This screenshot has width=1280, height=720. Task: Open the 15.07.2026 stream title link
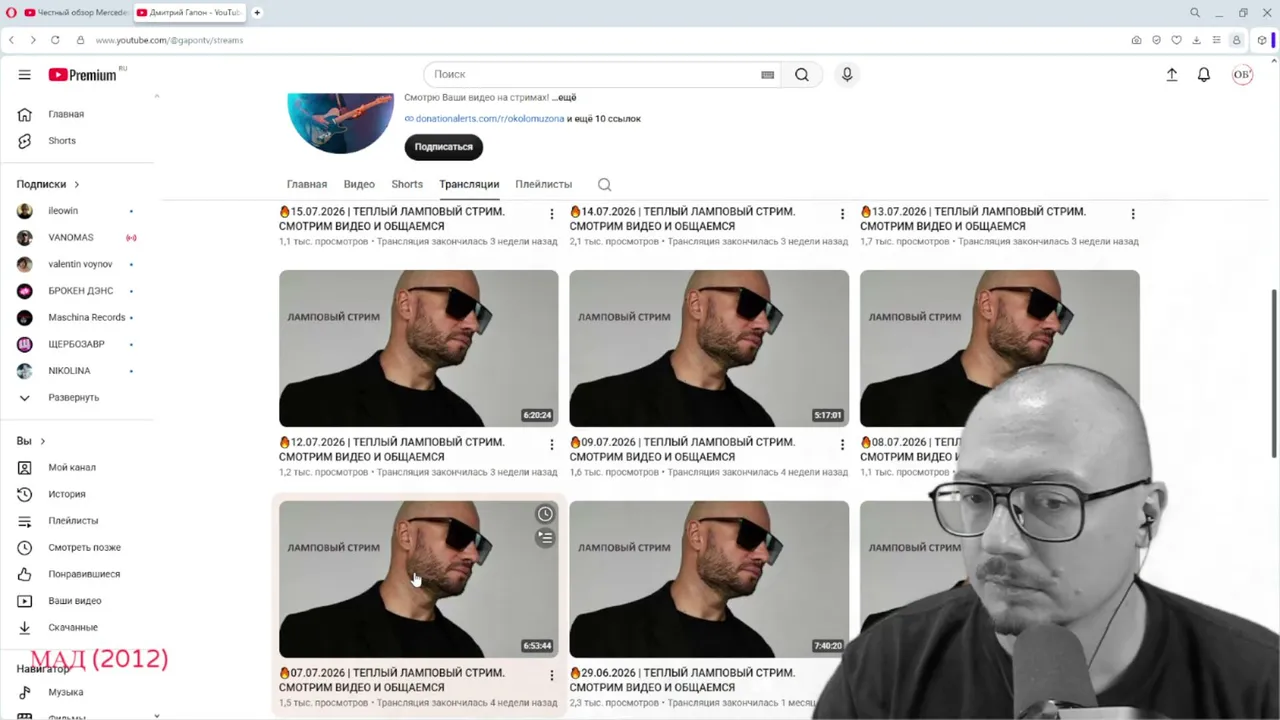pyautogui.click(x=392, y=219)
